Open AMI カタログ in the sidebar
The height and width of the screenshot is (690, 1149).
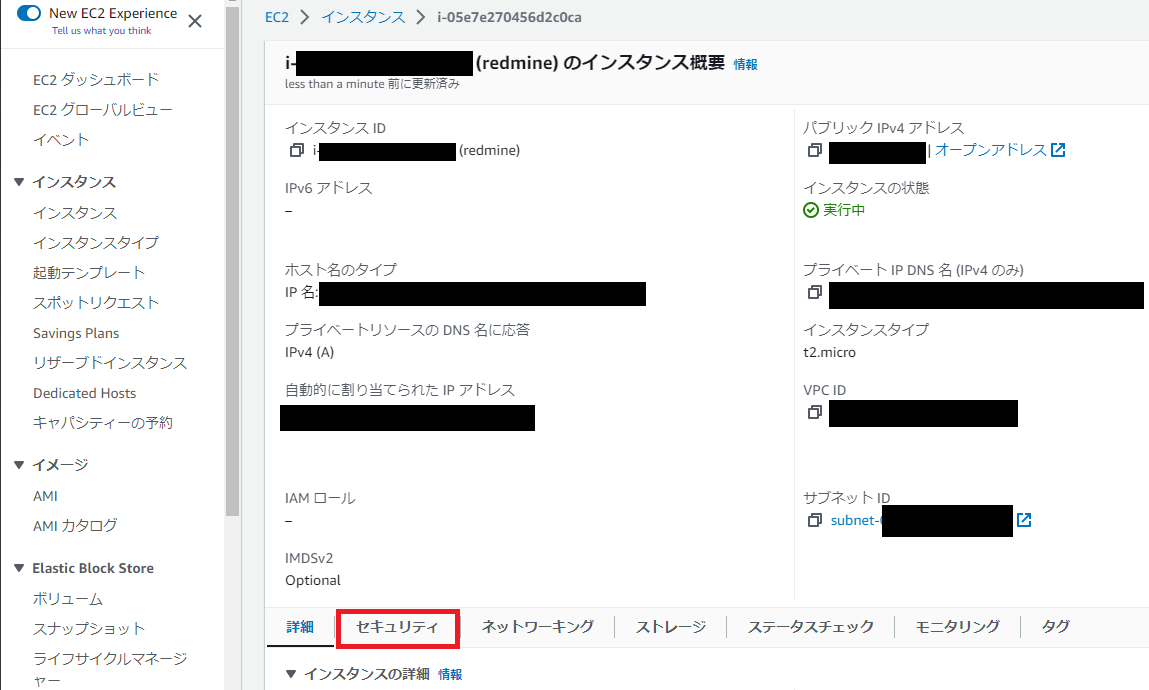pos(75,526)
